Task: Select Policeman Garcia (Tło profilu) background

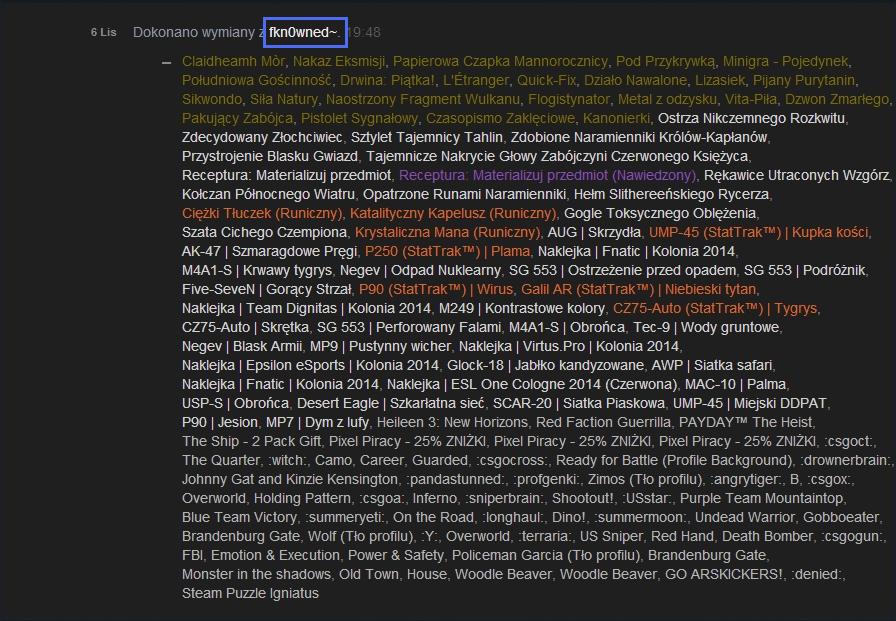Action: (x=546, y=554)
